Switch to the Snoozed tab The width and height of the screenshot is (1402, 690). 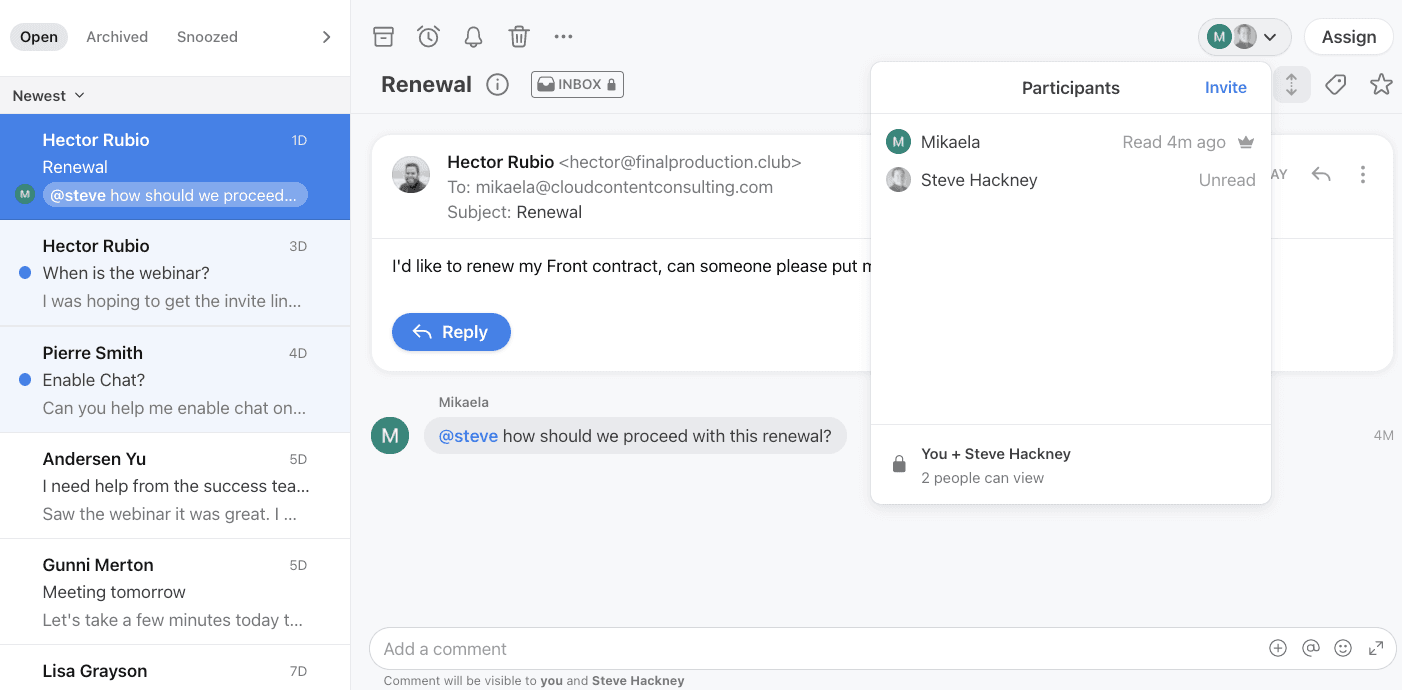pos(207,37)
